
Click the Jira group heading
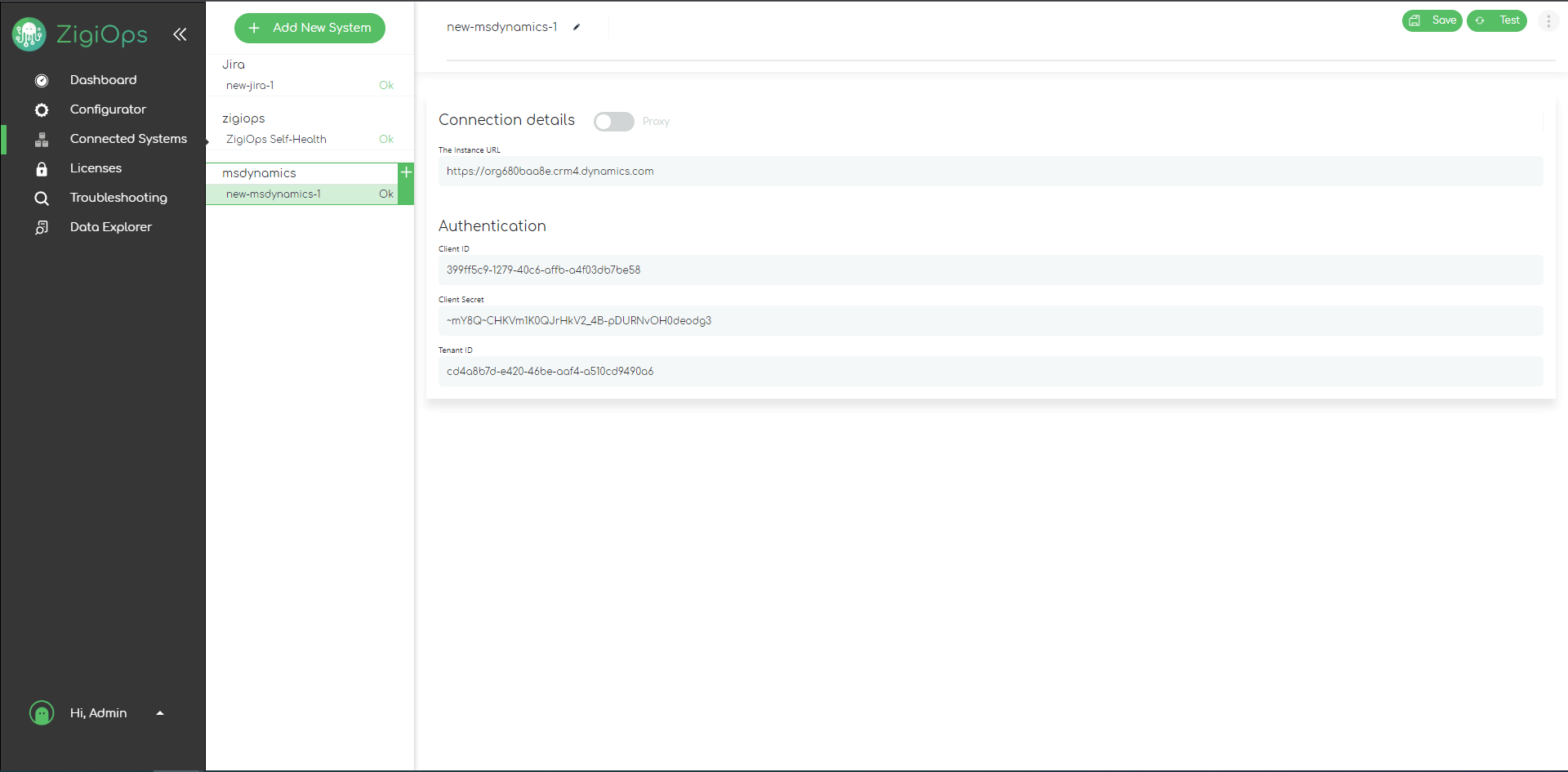point(234,65)
